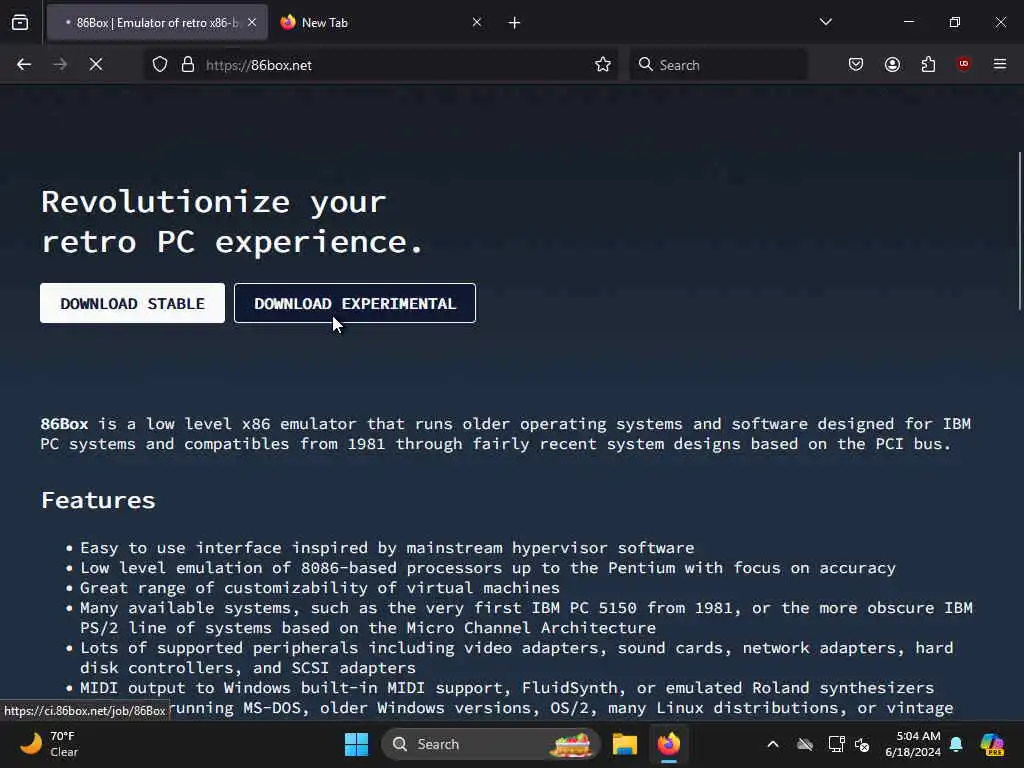Open File Explorer from the taskbar
The width and height of the screenshot is (1024, 768).
coord(624,744)
